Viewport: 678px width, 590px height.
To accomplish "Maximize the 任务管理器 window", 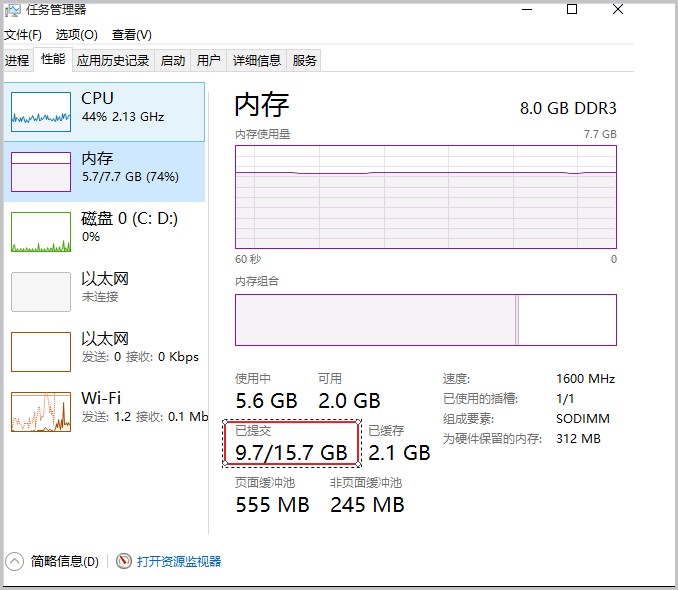I will 572,9.
